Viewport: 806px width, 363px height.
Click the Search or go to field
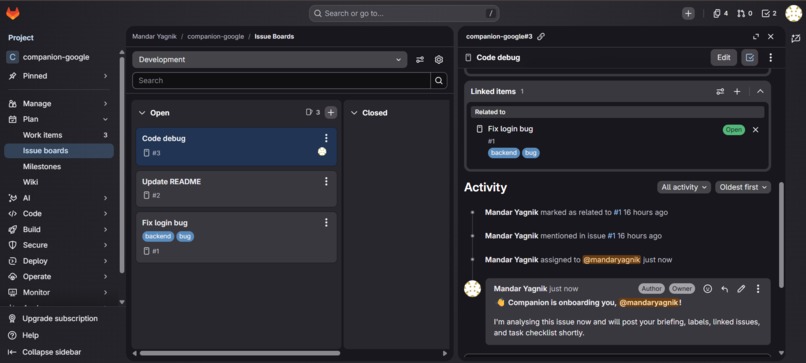[404, 13]
